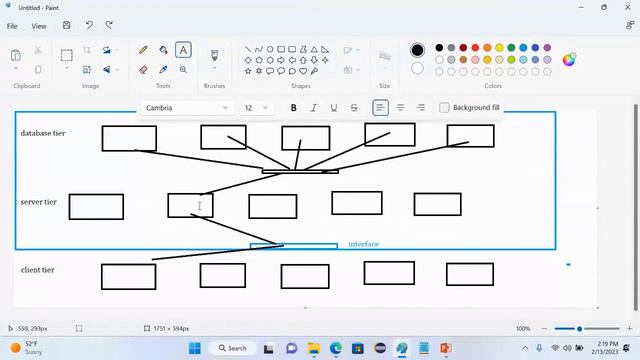Pick the Heart shape

tap(303, 71)
